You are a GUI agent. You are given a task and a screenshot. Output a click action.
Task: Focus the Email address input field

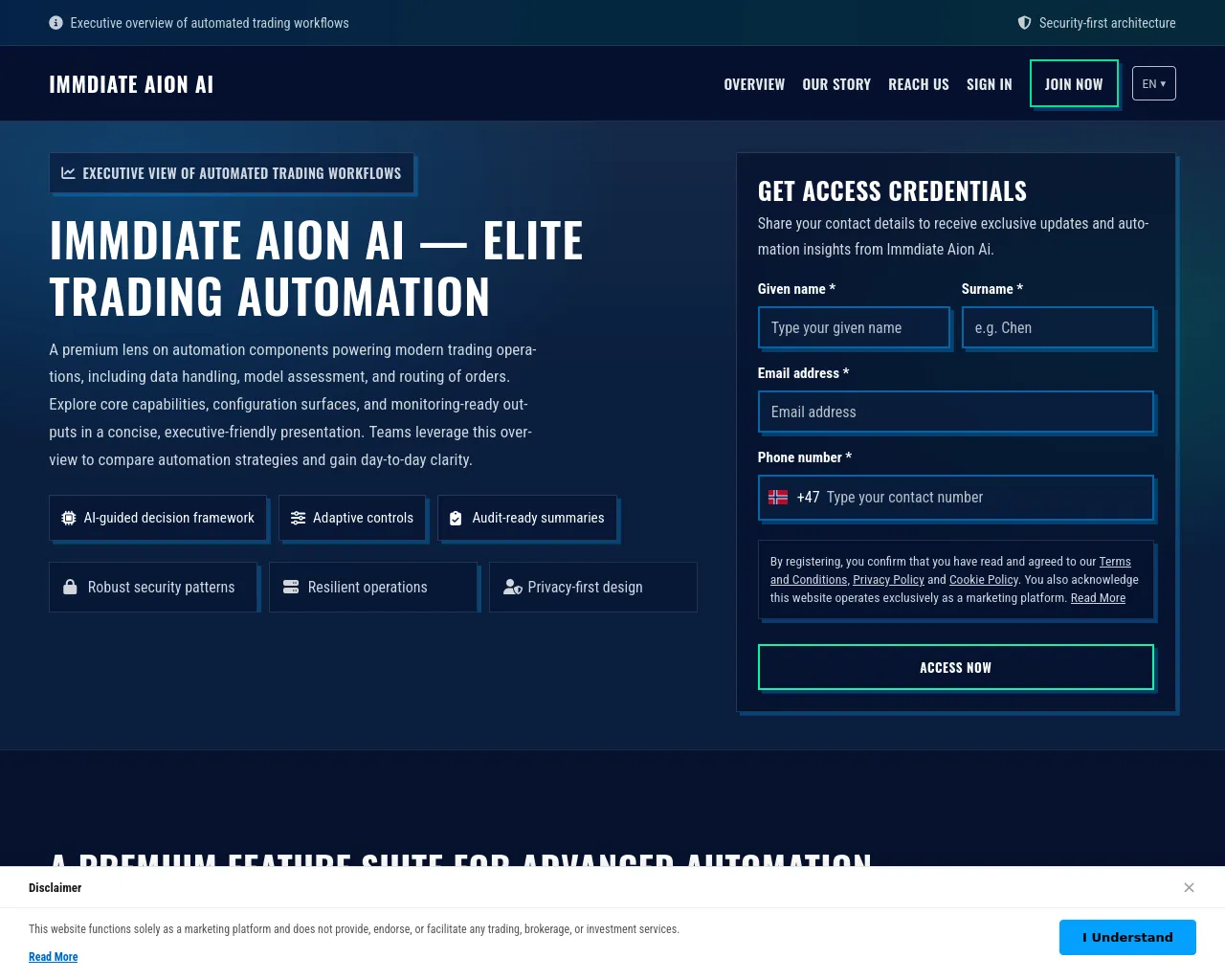click(955, 412)
